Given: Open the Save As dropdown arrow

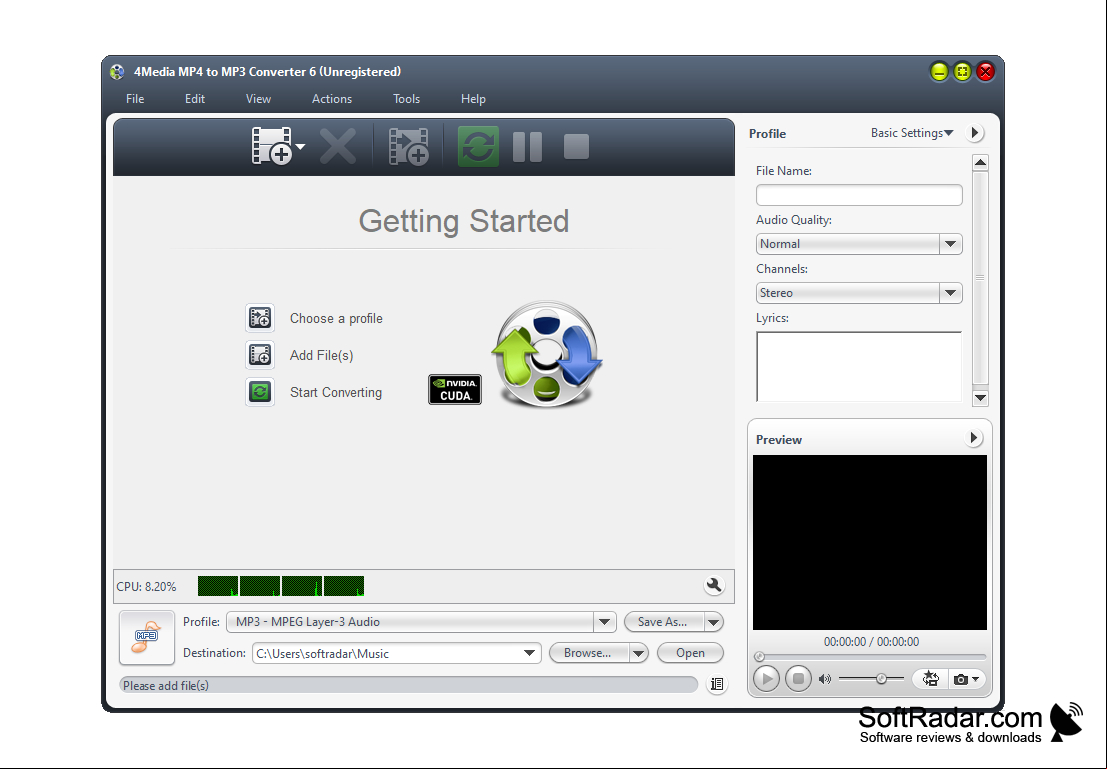Looking at the screenshot, I should pos(713,622).
